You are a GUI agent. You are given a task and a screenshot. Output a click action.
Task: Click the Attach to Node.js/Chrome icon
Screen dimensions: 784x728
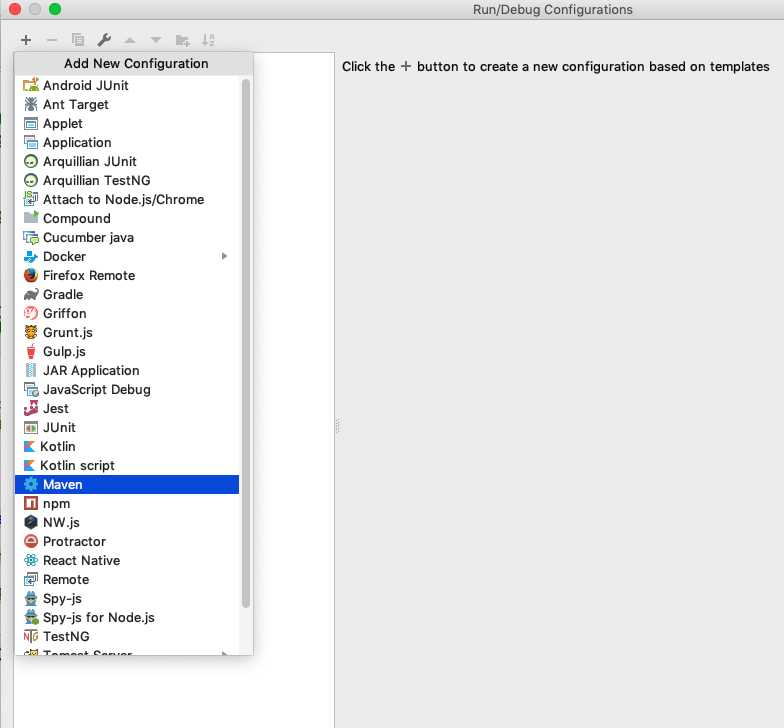(31, 199)
